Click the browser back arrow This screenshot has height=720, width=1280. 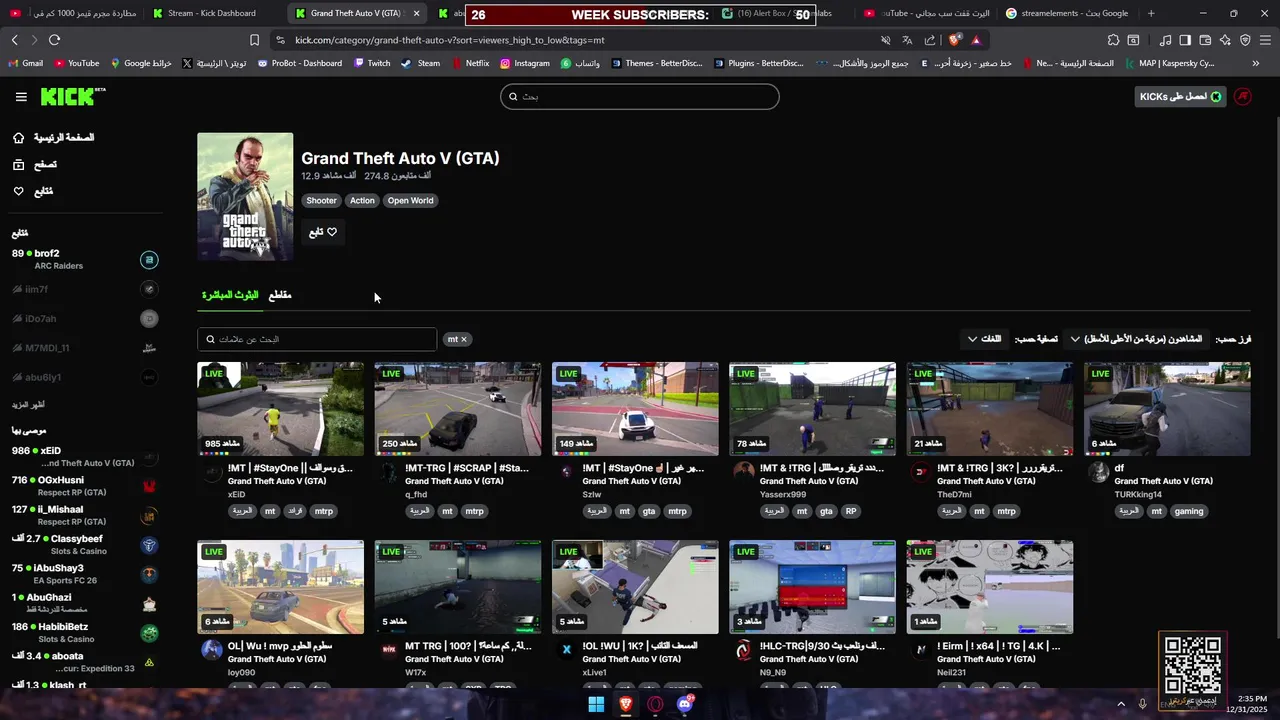click(14, 40)
